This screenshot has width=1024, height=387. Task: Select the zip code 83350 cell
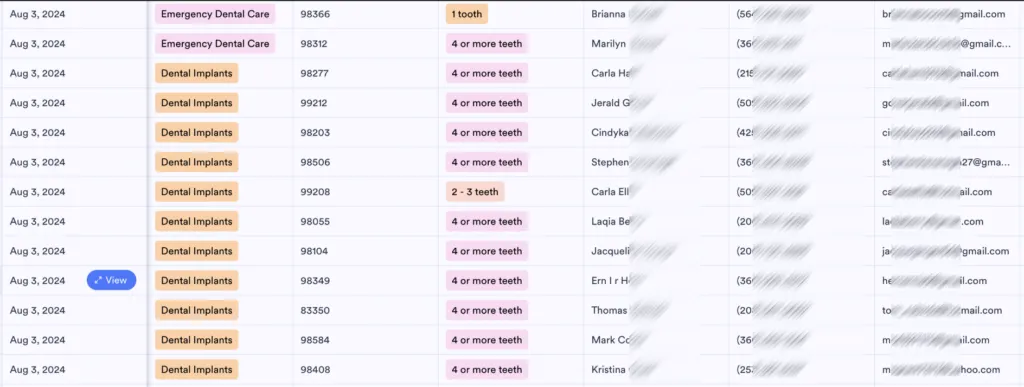click(x=366, y=311)
